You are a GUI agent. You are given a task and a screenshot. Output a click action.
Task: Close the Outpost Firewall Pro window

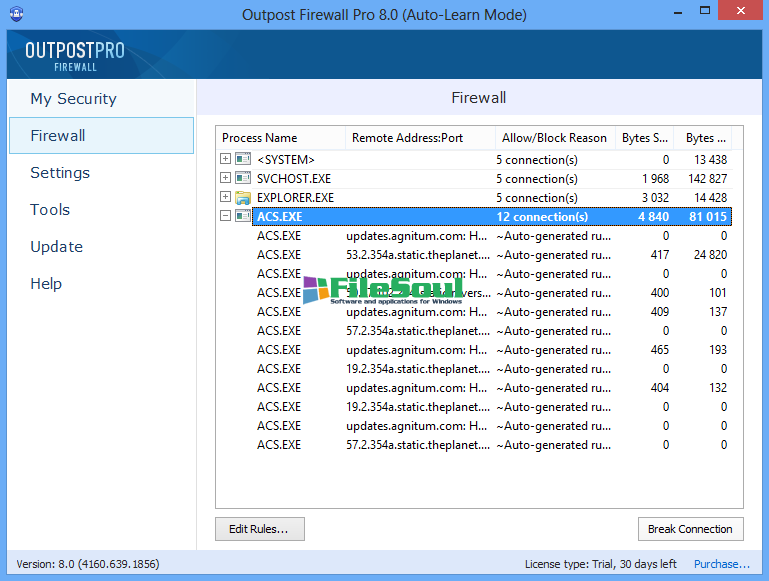pyautogui.click(x=741, y=10)
